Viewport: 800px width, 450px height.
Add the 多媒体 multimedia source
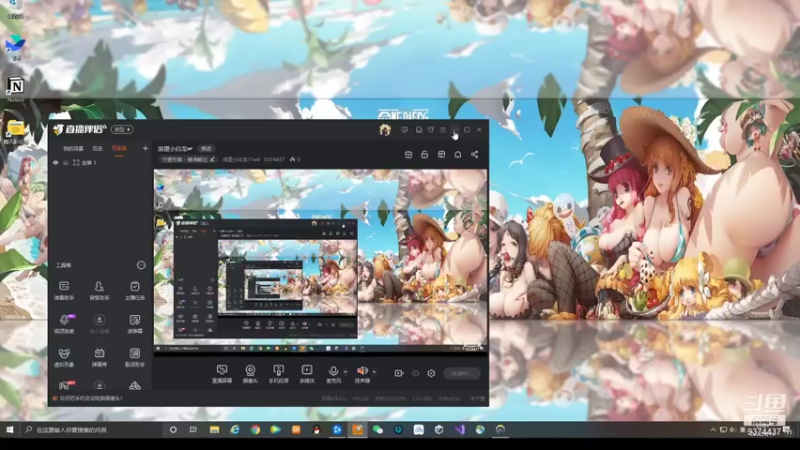tap(307, 373)
